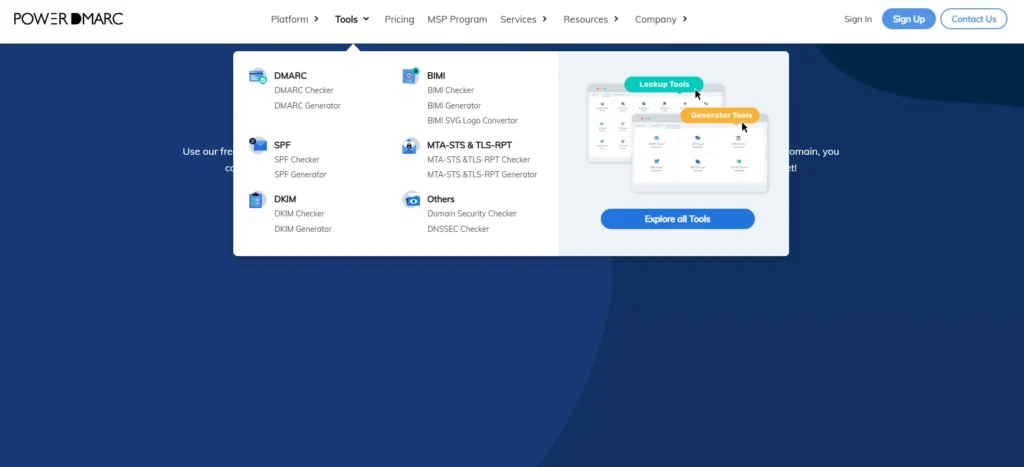Click the Generator Tools label in the illustration

721,115
